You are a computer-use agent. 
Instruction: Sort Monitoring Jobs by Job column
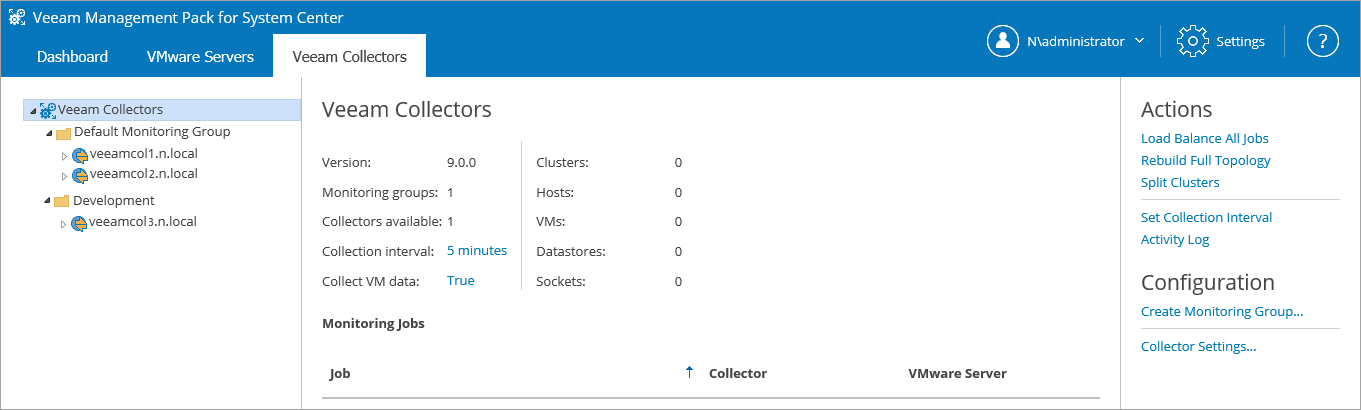340,373
